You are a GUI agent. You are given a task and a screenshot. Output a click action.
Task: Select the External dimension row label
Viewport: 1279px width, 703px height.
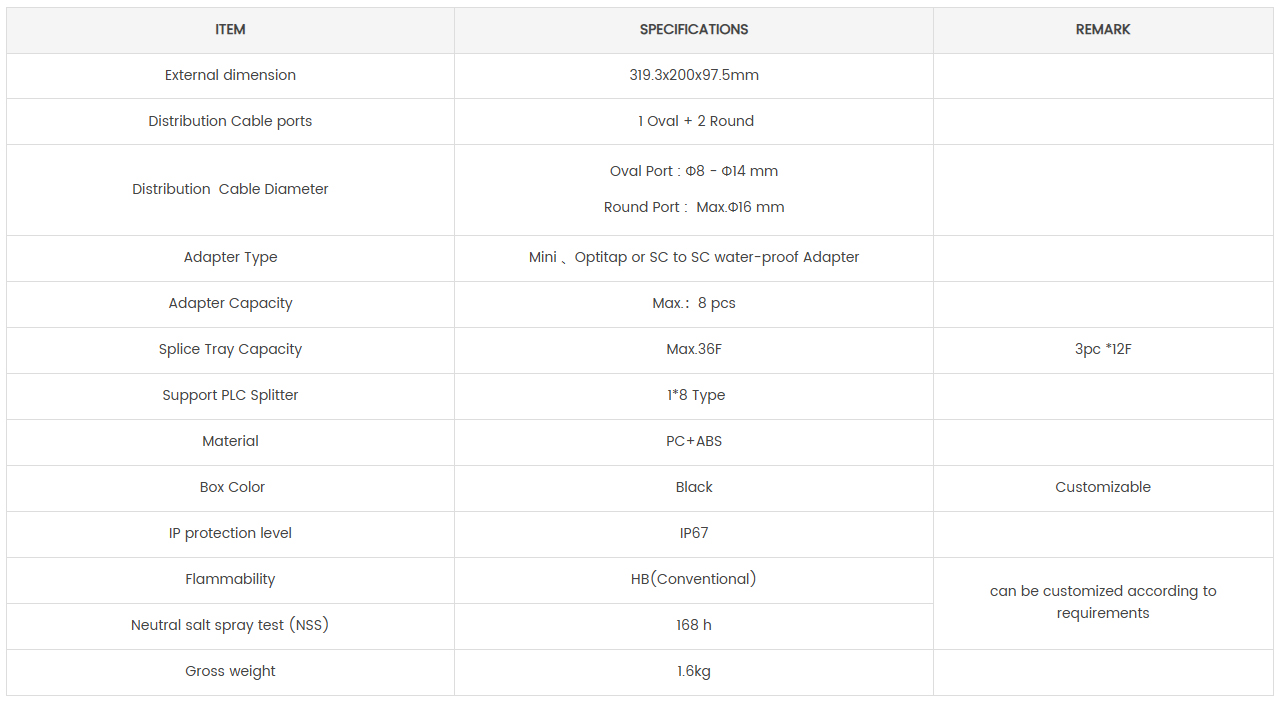230,75
